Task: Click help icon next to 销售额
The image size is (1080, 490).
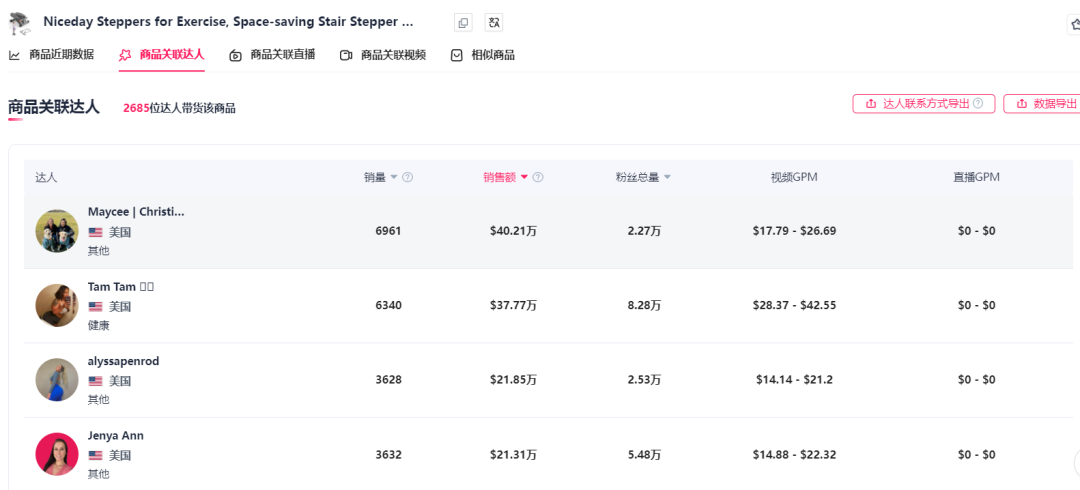Action: tap(538, 177)
